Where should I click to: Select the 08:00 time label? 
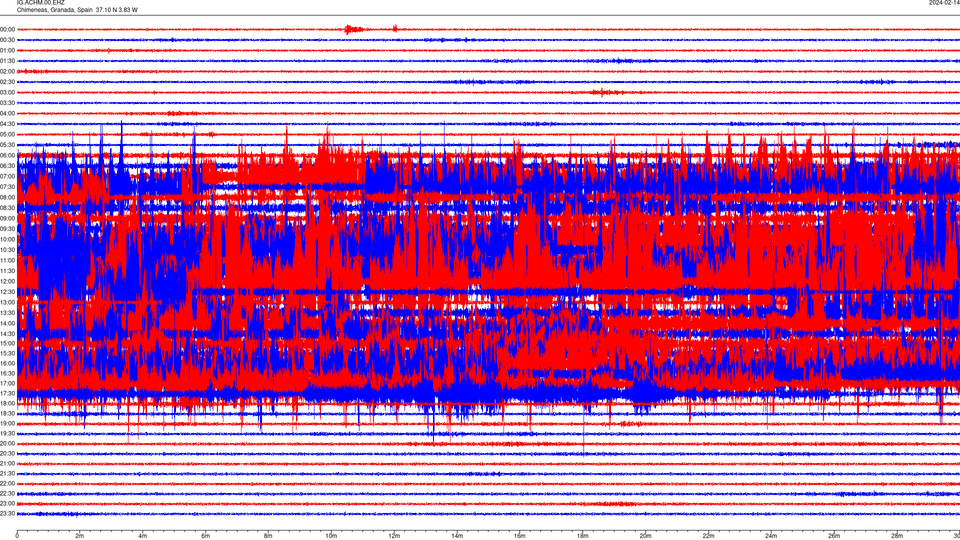[x=7, y=197]
